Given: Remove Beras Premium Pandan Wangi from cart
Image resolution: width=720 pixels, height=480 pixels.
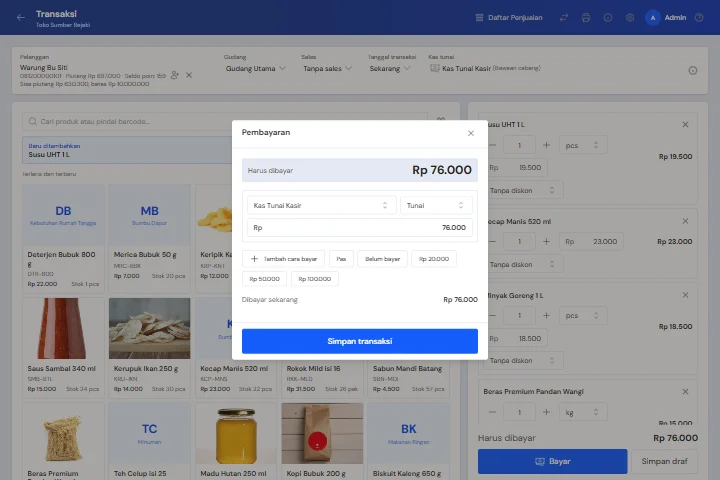Looking at the screenshot, I should [x=685, y=391].
